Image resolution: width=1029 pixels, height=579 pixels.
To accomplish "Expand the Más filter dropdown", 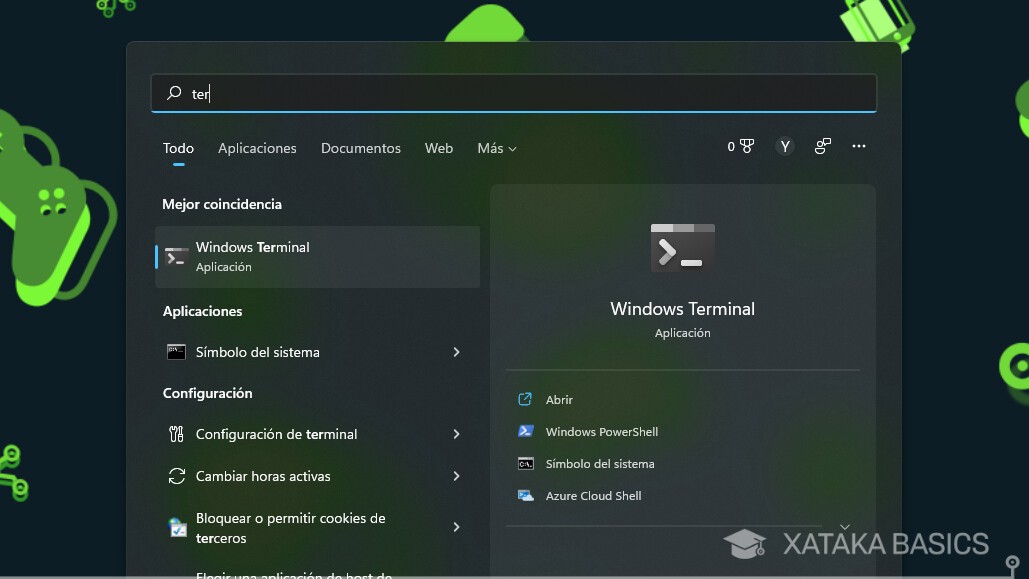I will 496,148.
